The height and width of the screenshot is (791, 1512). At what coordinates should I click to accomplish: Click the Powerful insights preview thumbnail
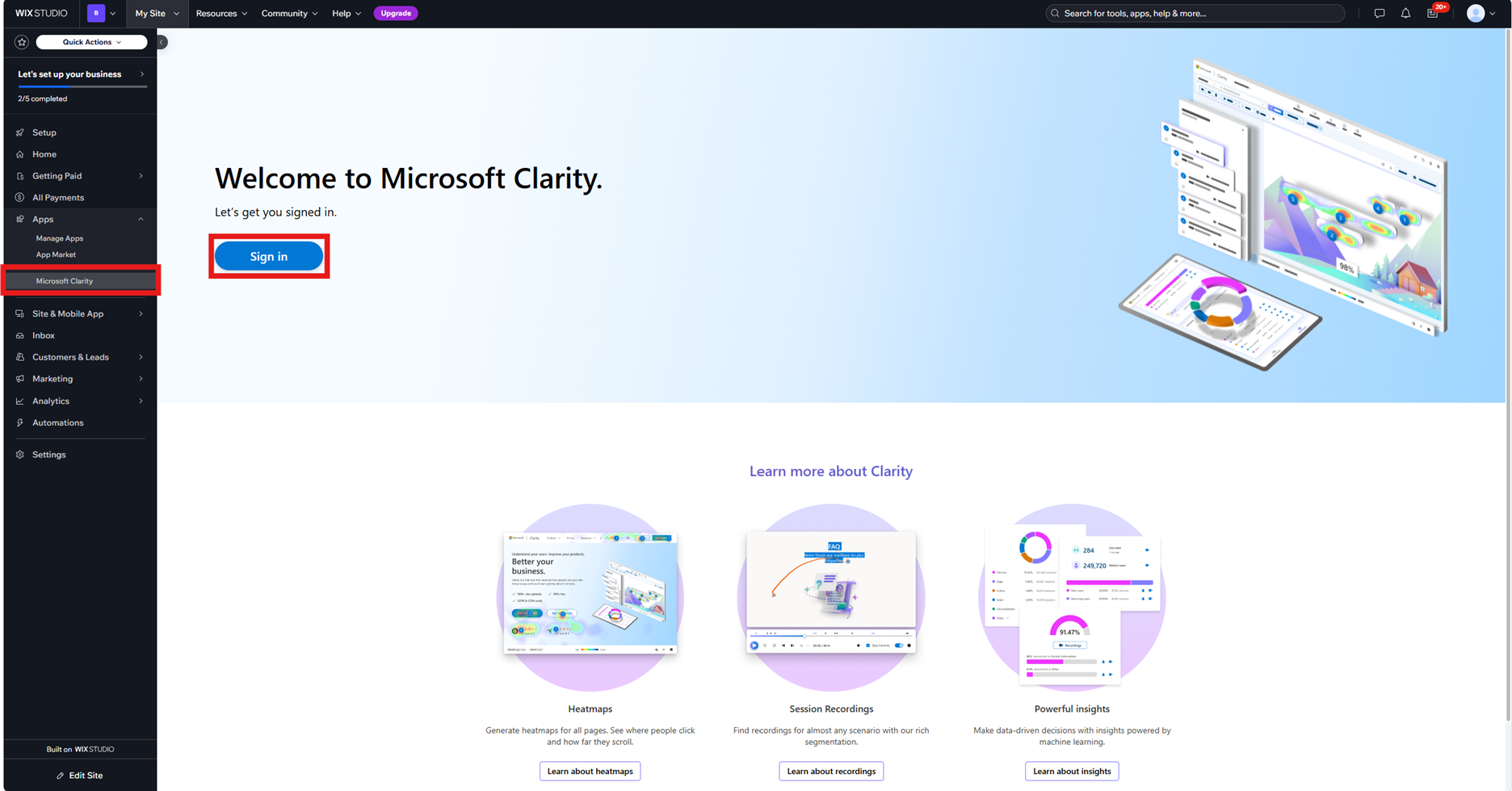click(x=1072, y=606)
